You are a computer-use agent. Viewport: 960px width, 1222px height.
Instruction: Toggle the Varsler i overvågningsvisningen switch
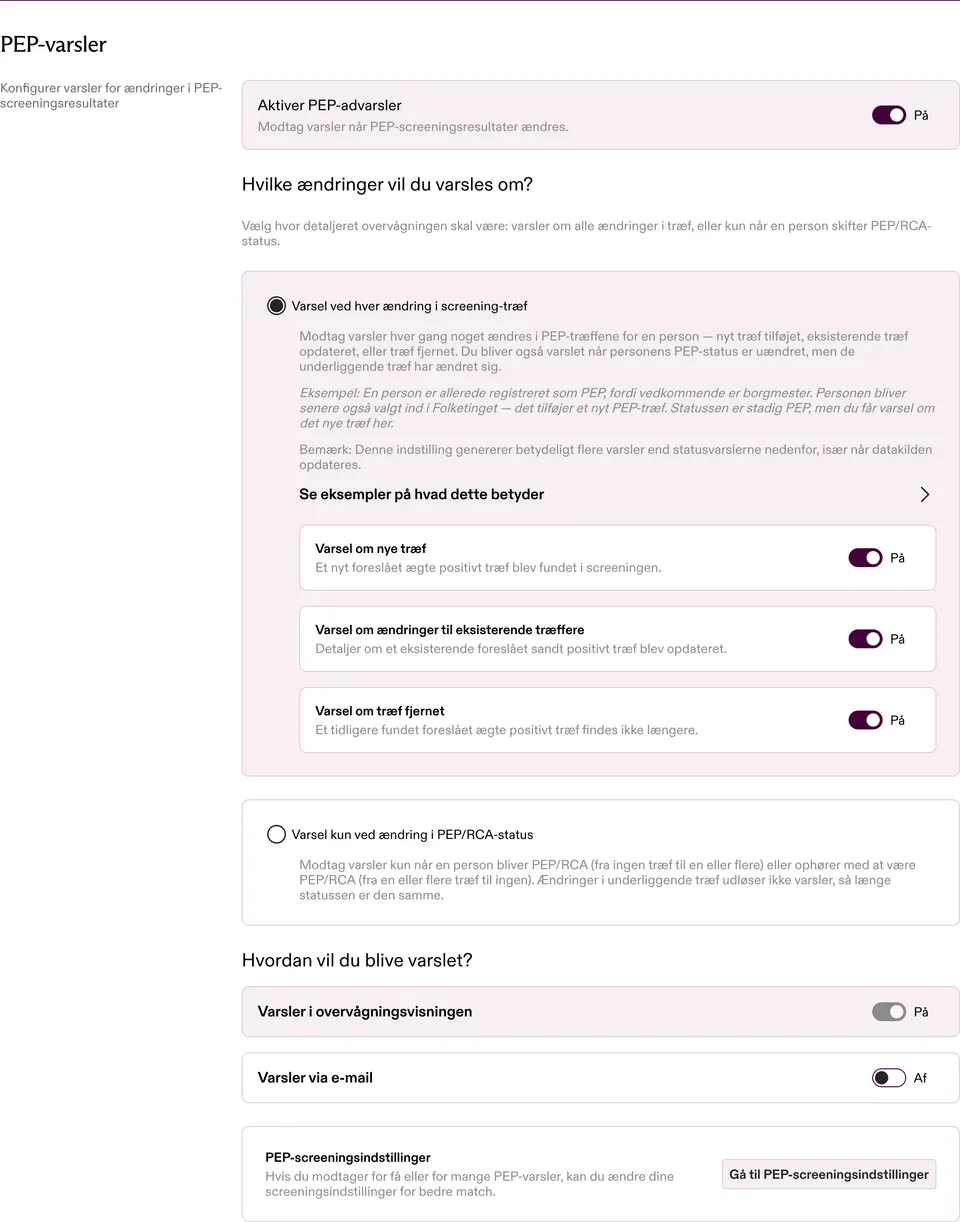coord(889,1012)
